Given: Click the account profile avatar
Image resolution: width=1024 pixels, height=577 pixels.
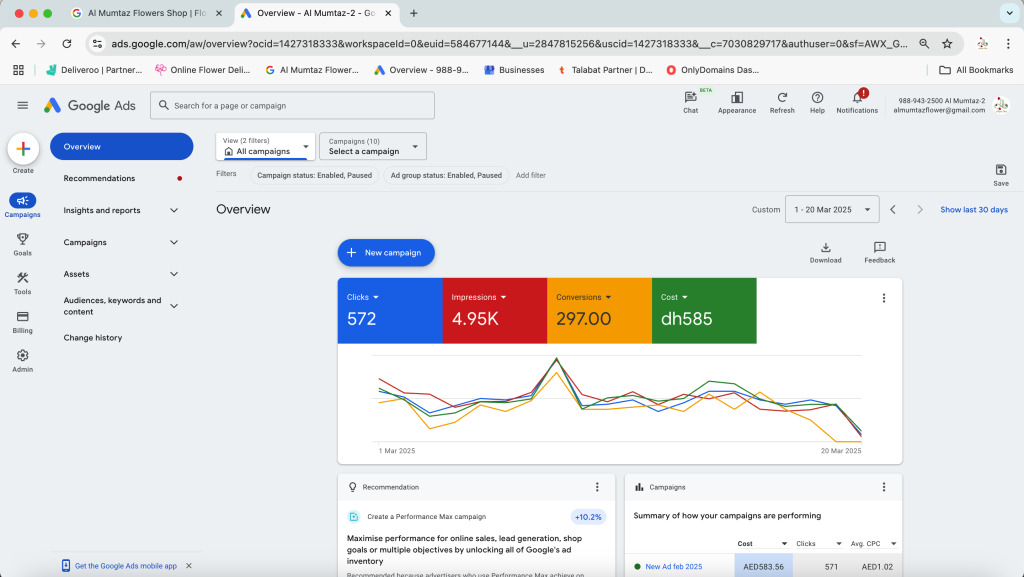Looking at the screenshot, I should [1000, 105].
